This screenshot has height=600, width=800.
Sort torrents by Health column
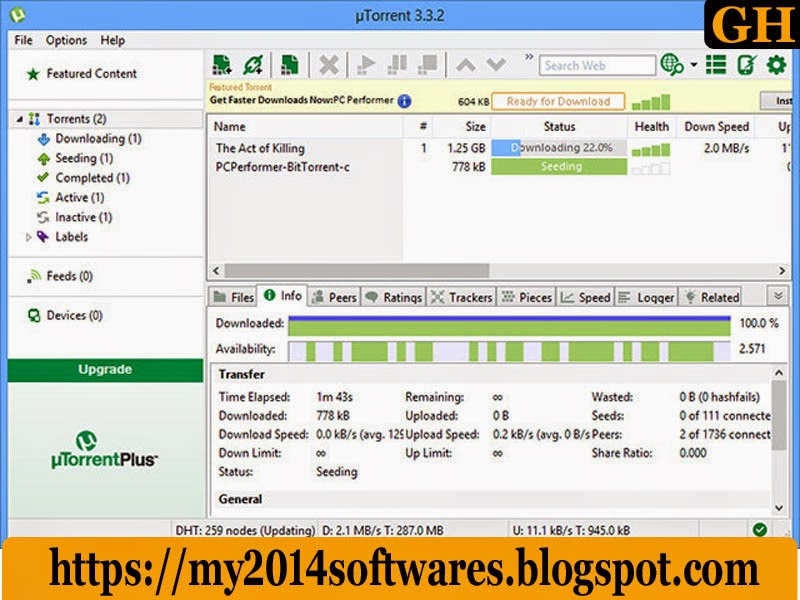click(652, 127)
